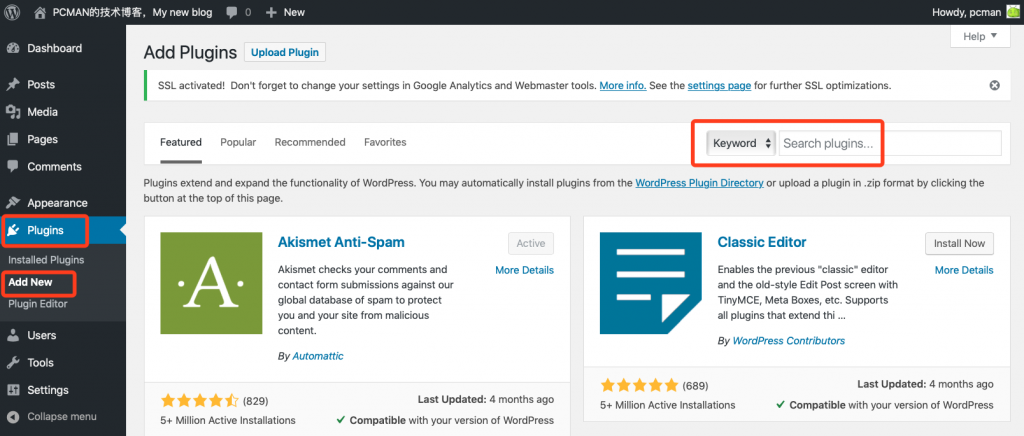
Task: Click the WordPress logo icon
Action: (x=13, y=12)
